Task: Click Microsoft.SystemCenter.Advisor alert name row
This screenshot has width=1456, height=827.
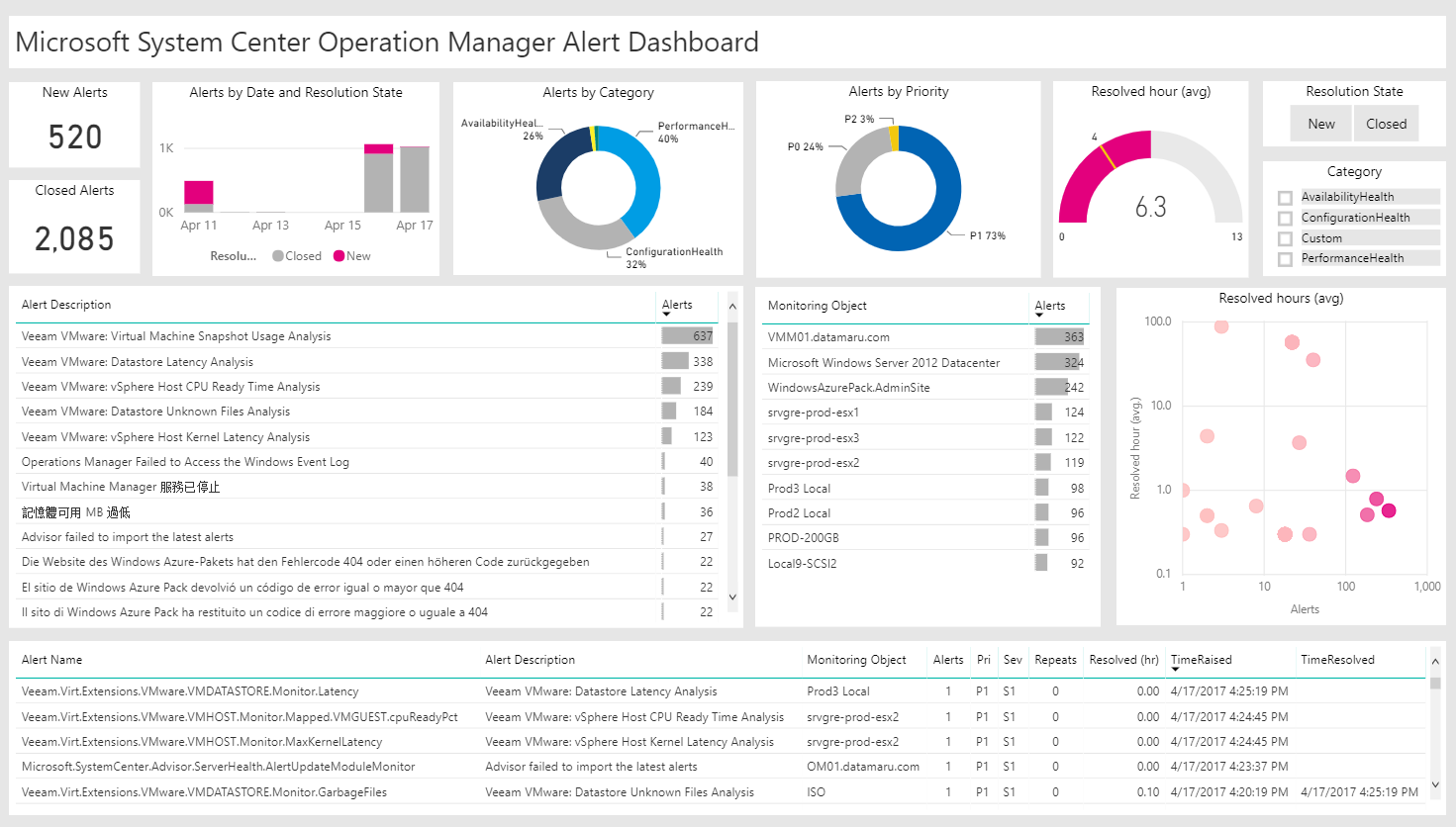Action: (219, 767)
